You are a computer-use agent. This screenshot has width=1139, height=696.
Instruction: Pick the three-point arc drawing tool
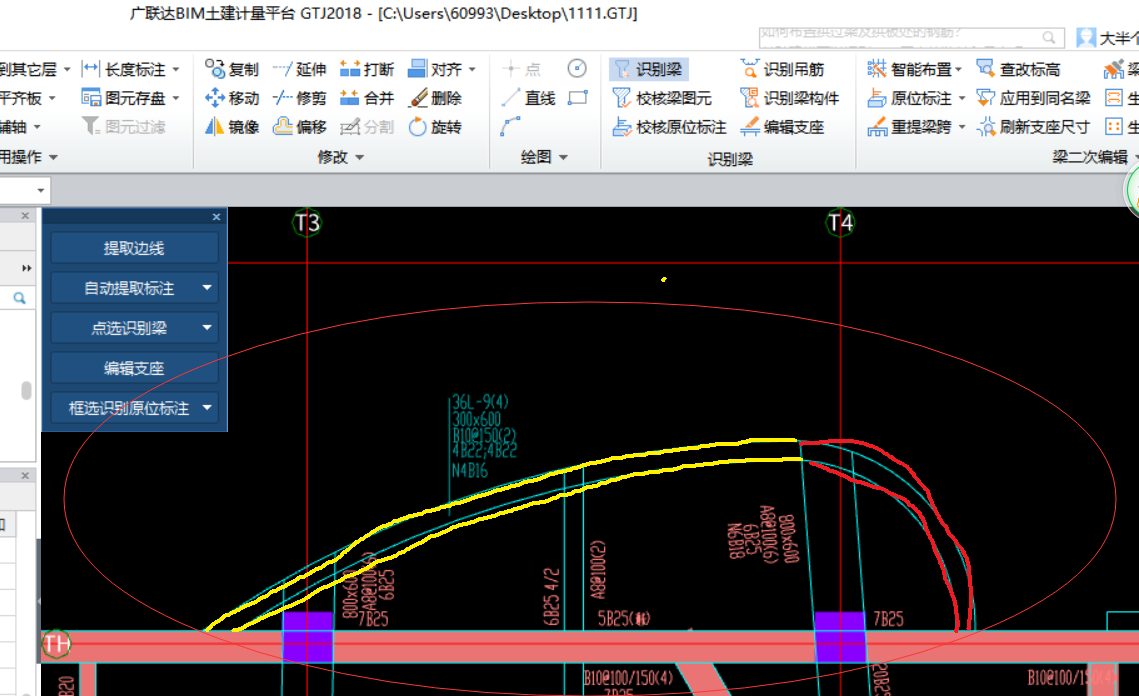click(510, 126)
